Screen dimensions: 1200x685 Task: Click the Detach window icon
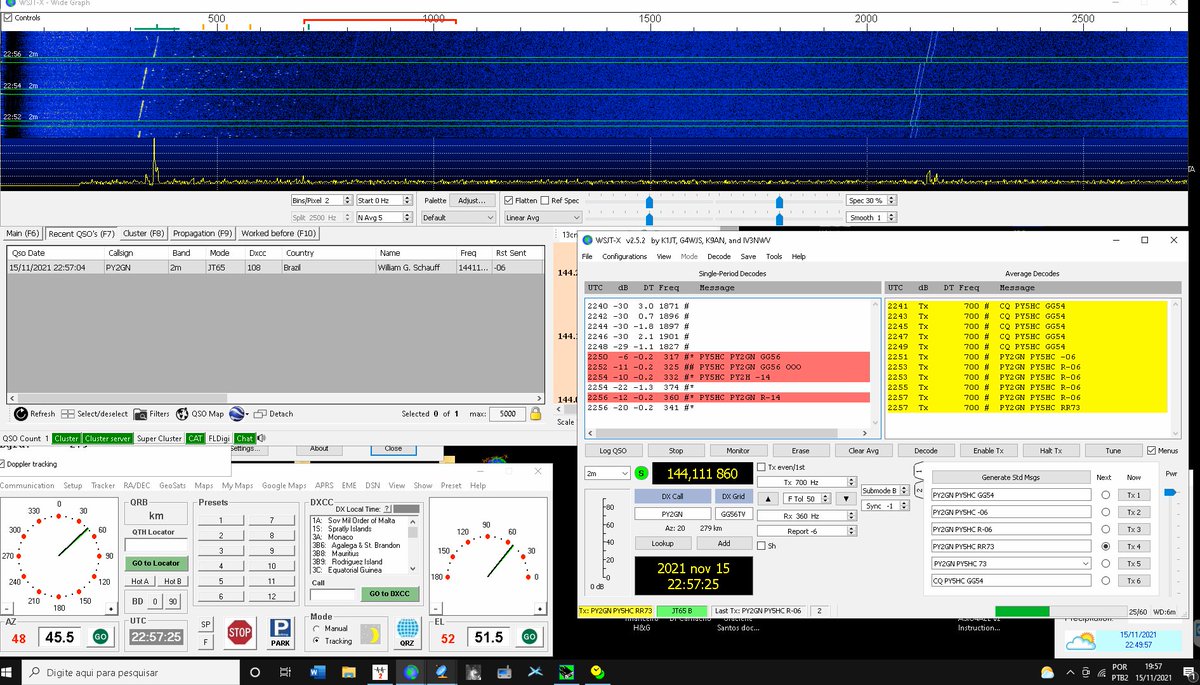point(260,414)
